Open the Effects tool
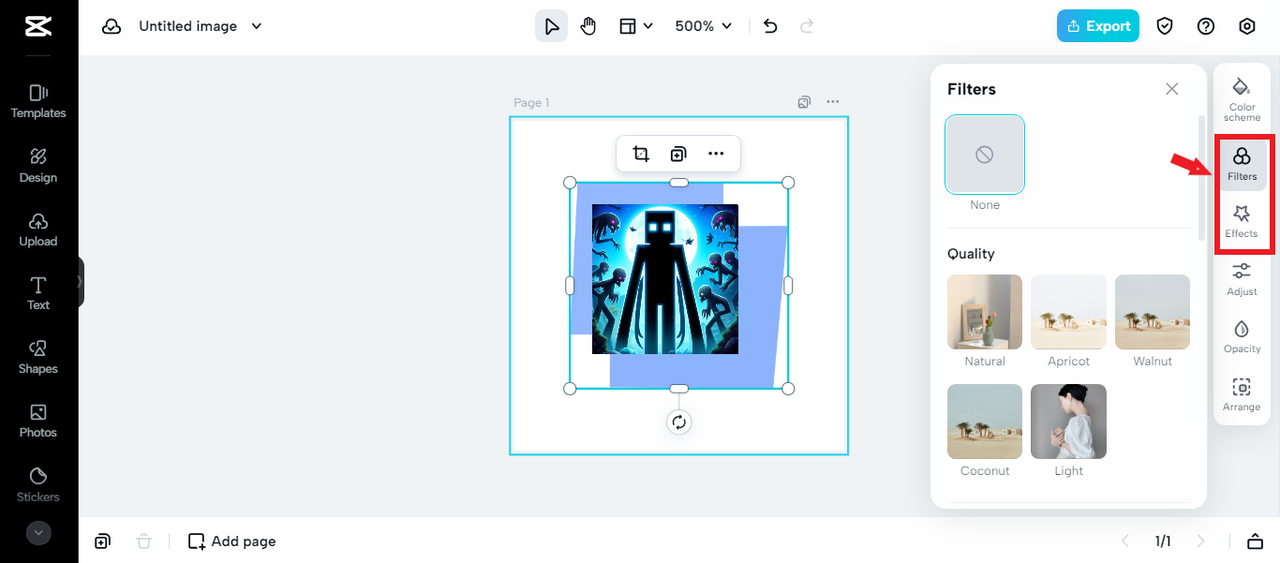The image size is (1280, 563). 1242,222
